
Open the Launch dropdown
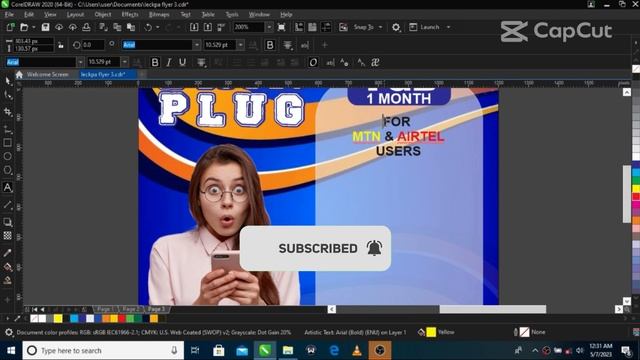pos(449,27)
